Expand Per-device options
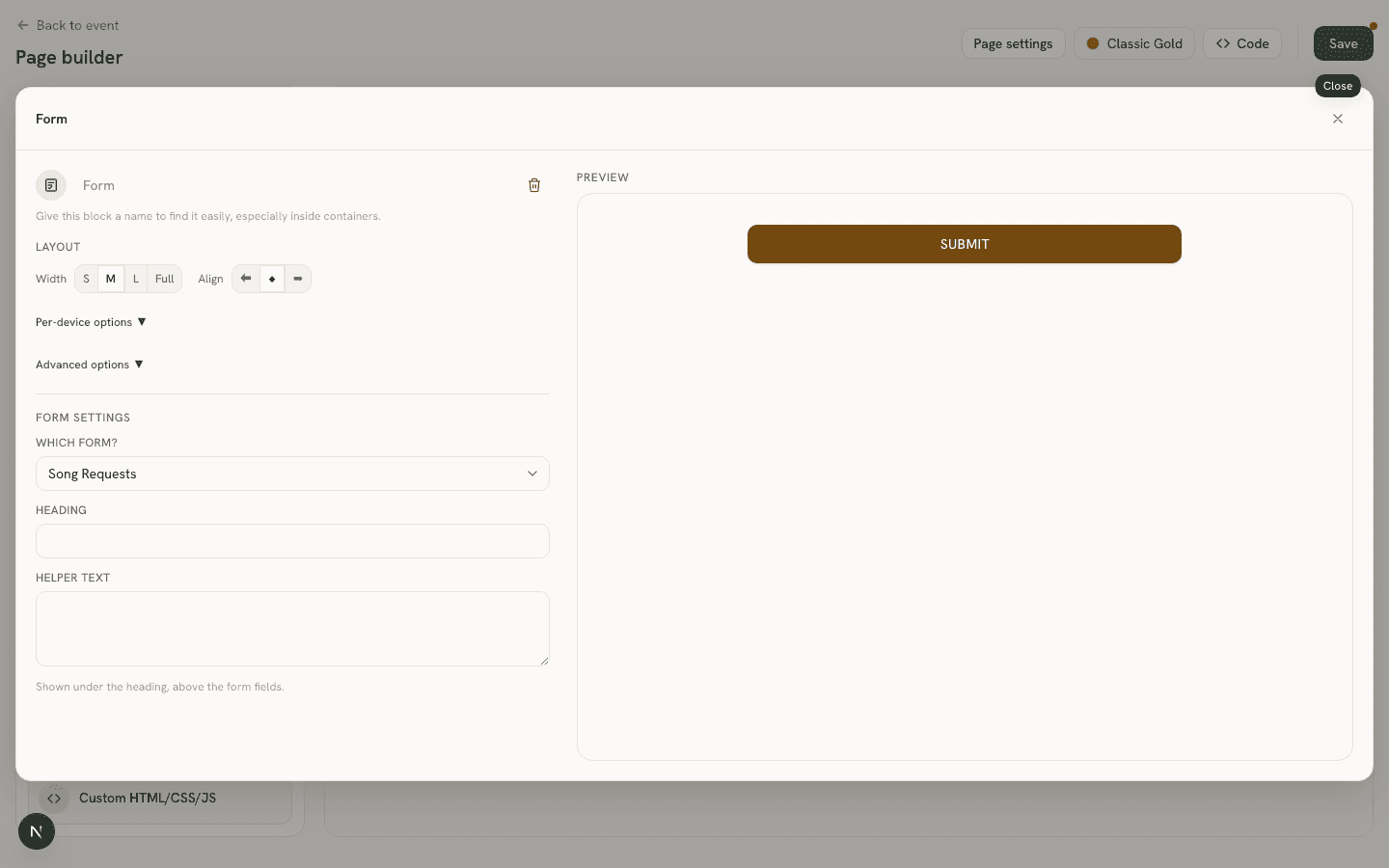The height and width of the screenshot is (868, 1389). pos(91,322)
